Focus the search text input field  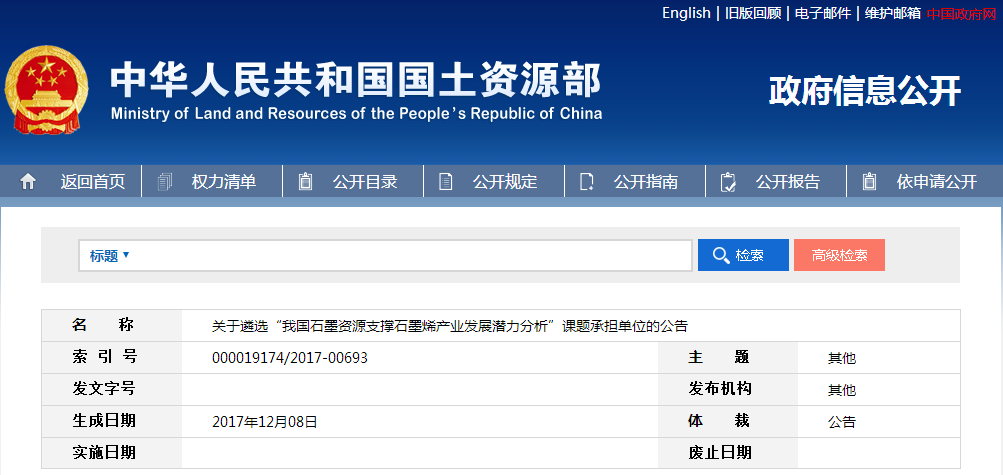pos(410,256)
